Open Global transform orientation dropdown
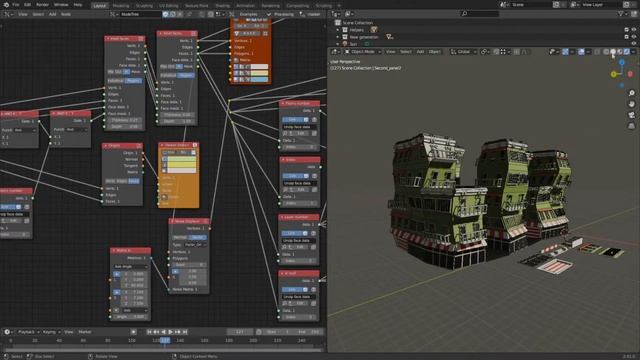This screenshot has width=640, height=360. click(463, 52)
